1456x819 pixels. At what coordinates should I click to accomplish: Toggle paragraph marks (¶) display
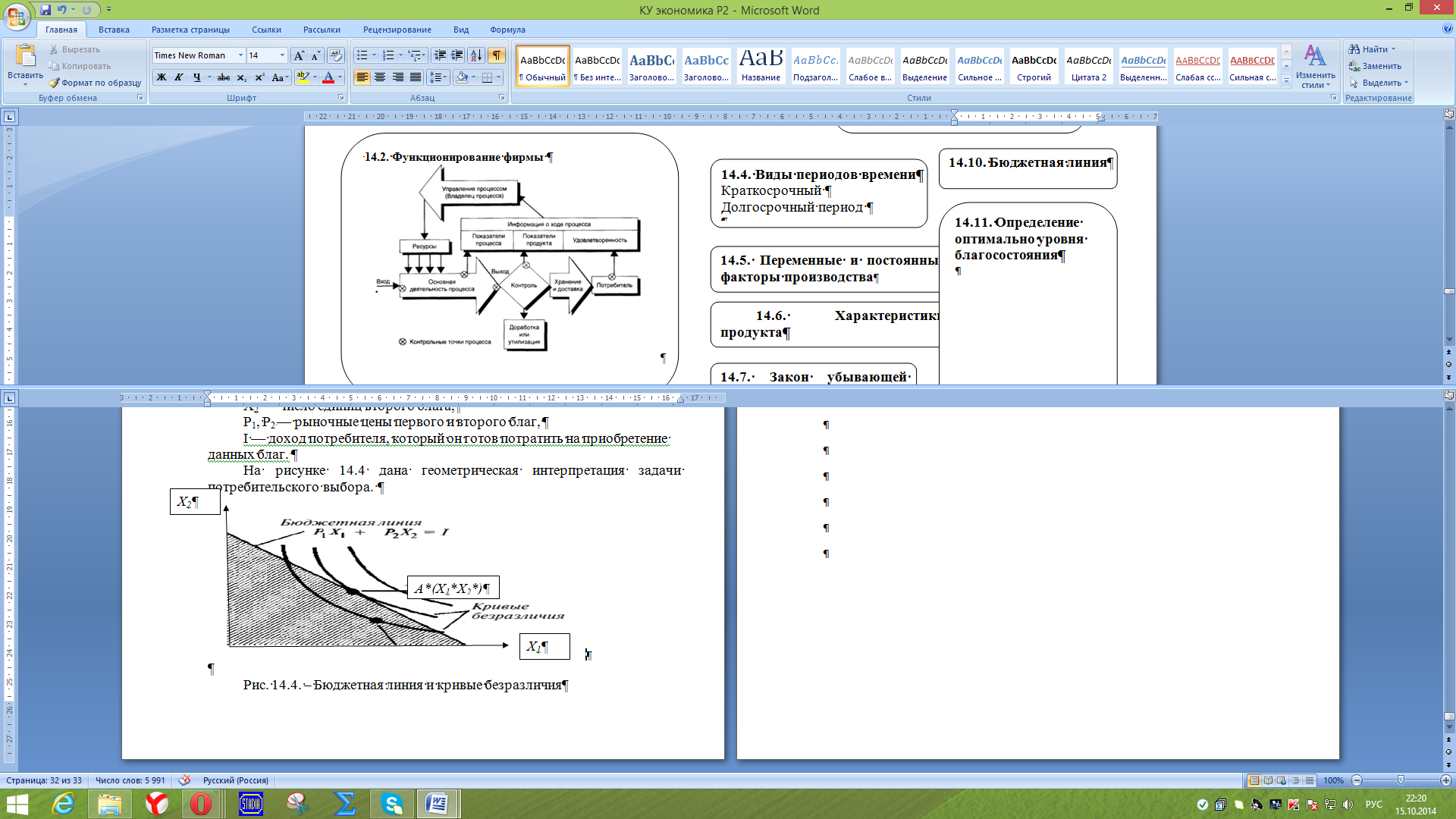pos(496,55)
